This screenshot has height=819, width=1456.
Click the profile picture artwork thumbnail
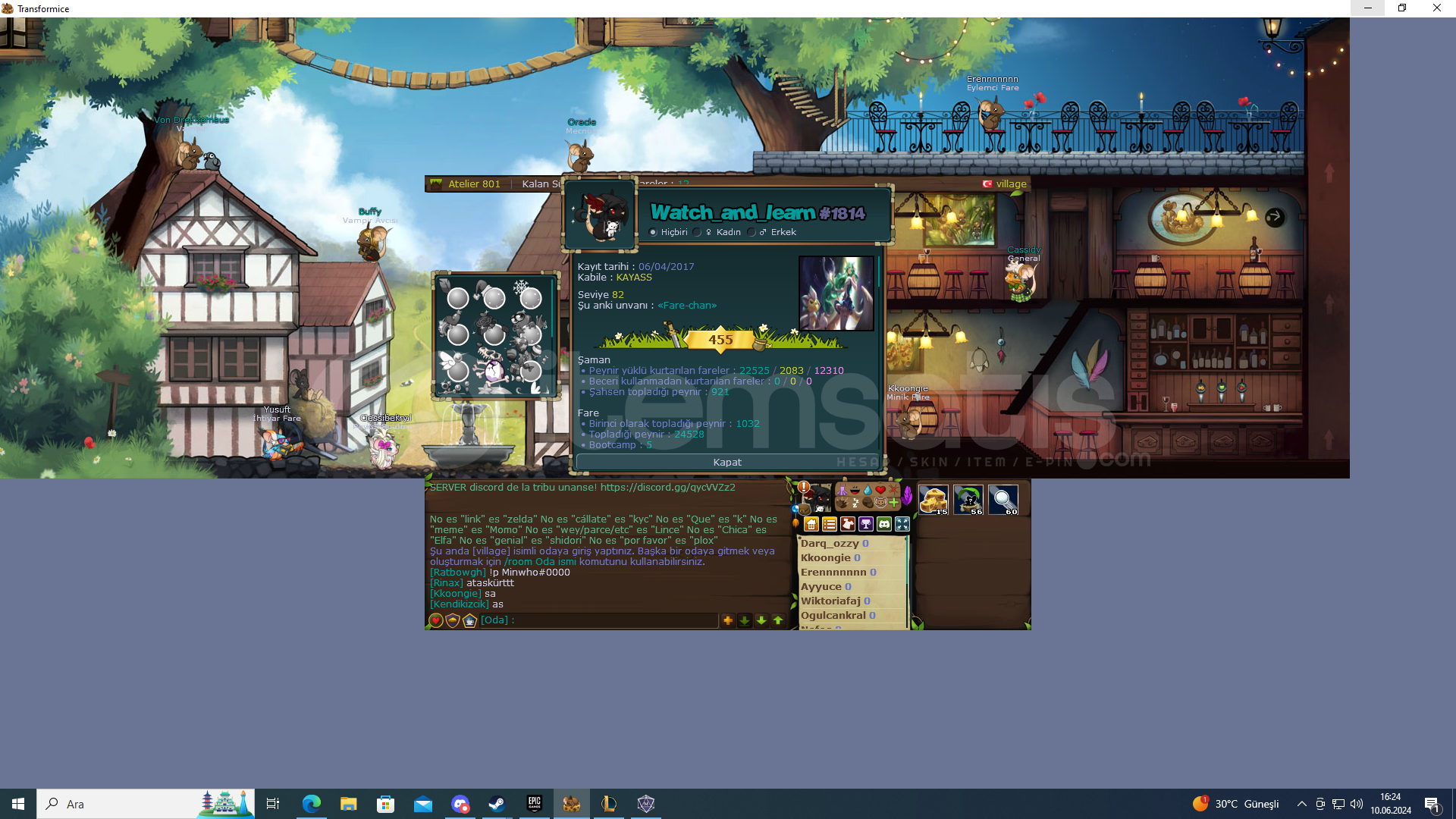[836, 293]
